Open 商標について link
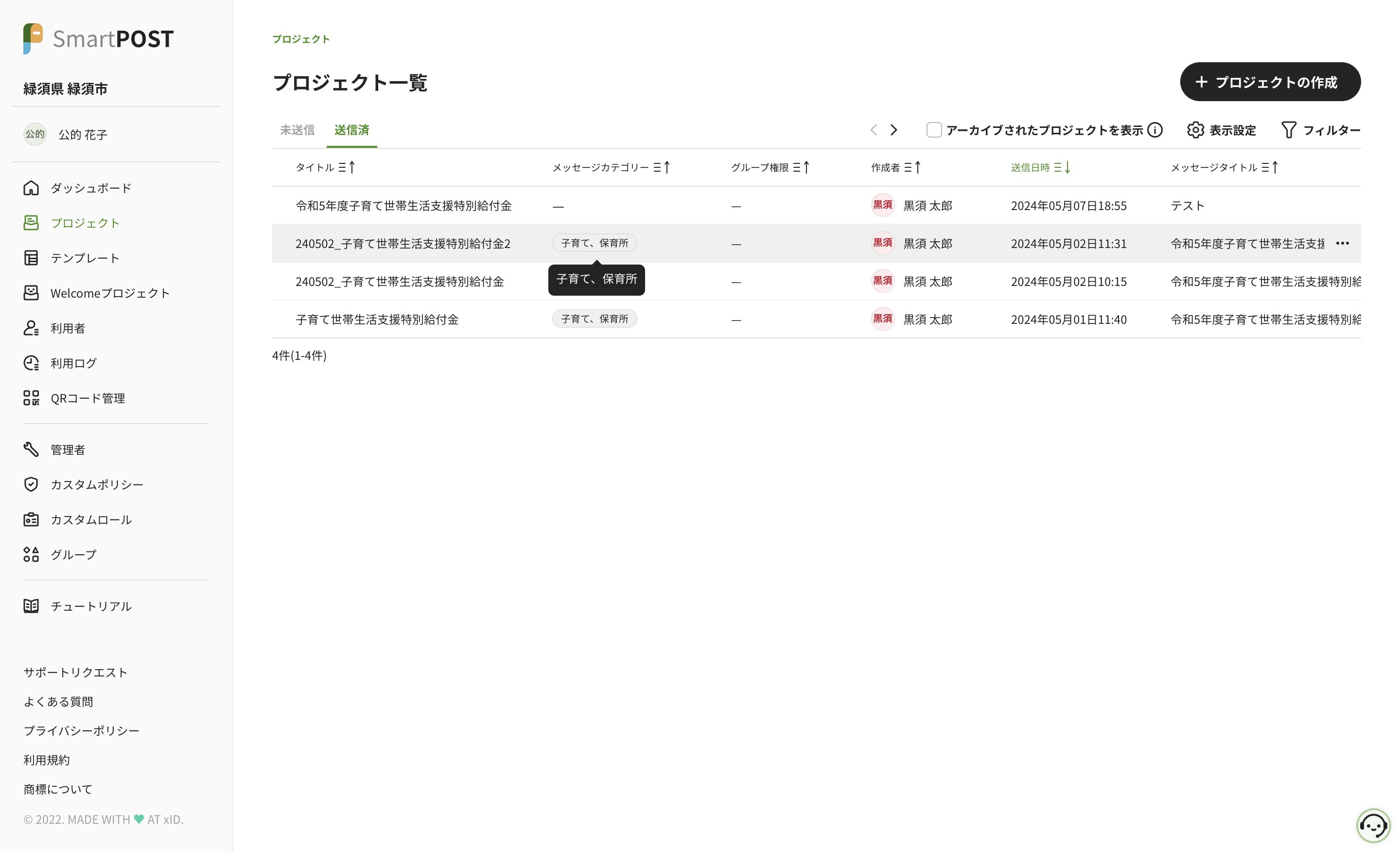1400x852 pixels. (x=58, y=789)
